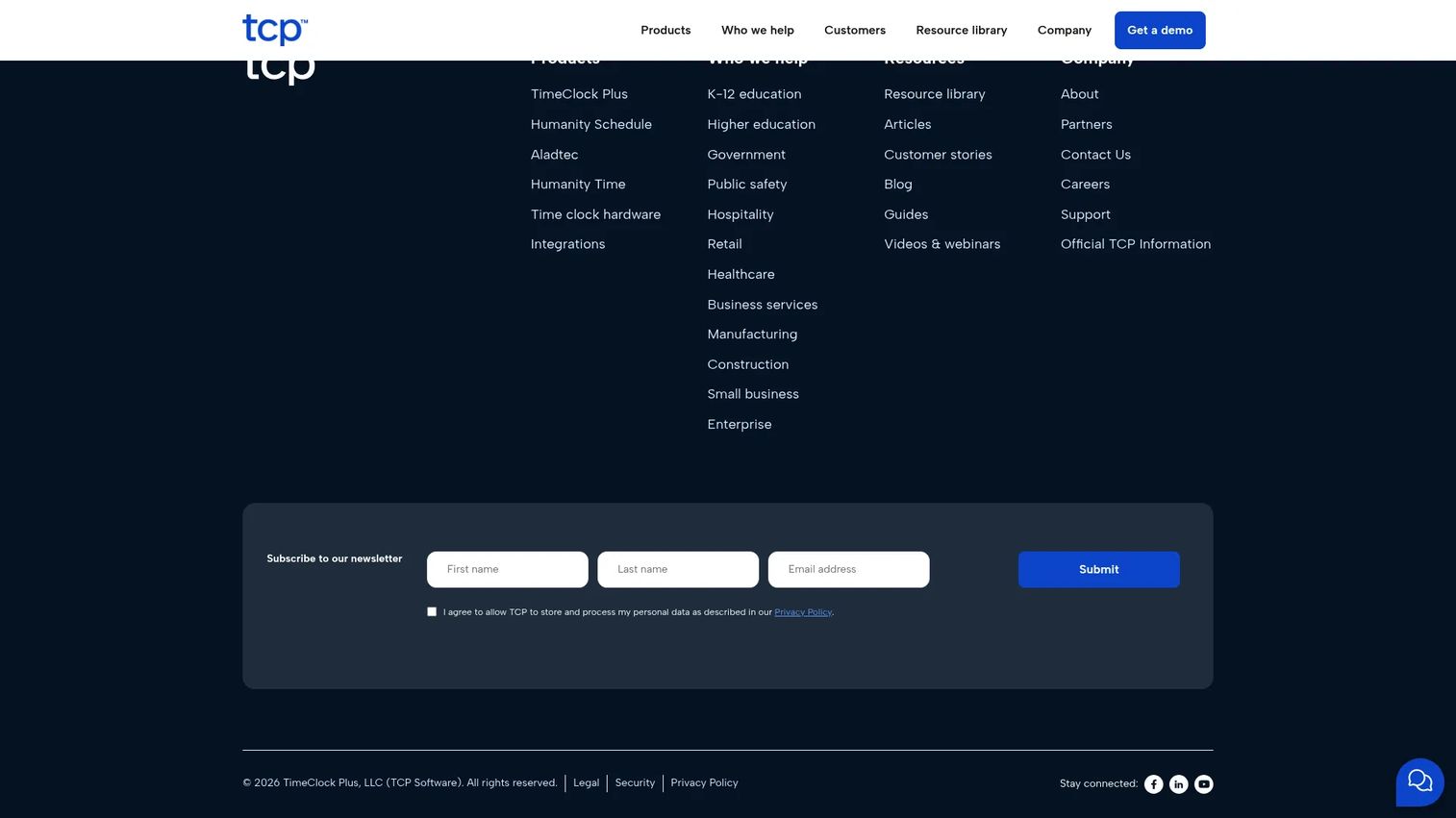Open the Facebook social icon

1153,784
